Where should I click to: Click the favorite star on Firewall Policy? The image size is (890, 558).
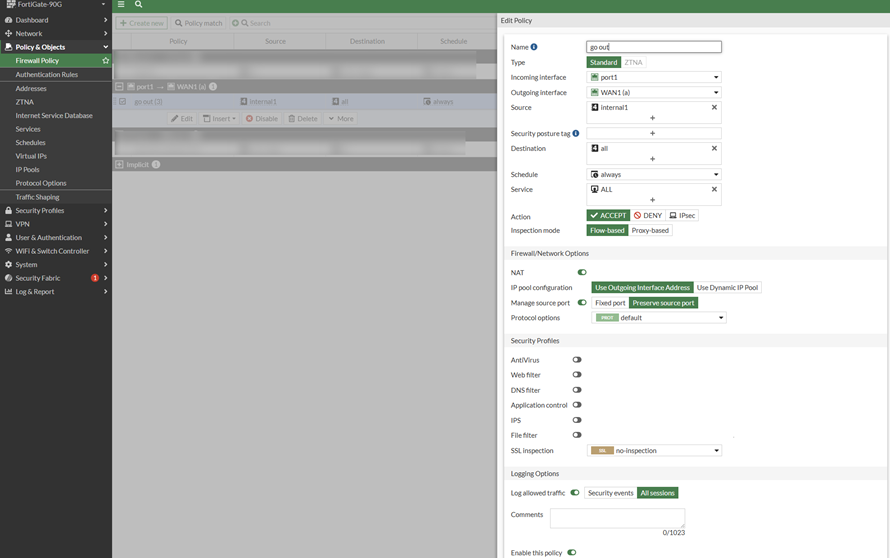pyautogui.click(x=106, y=61)
